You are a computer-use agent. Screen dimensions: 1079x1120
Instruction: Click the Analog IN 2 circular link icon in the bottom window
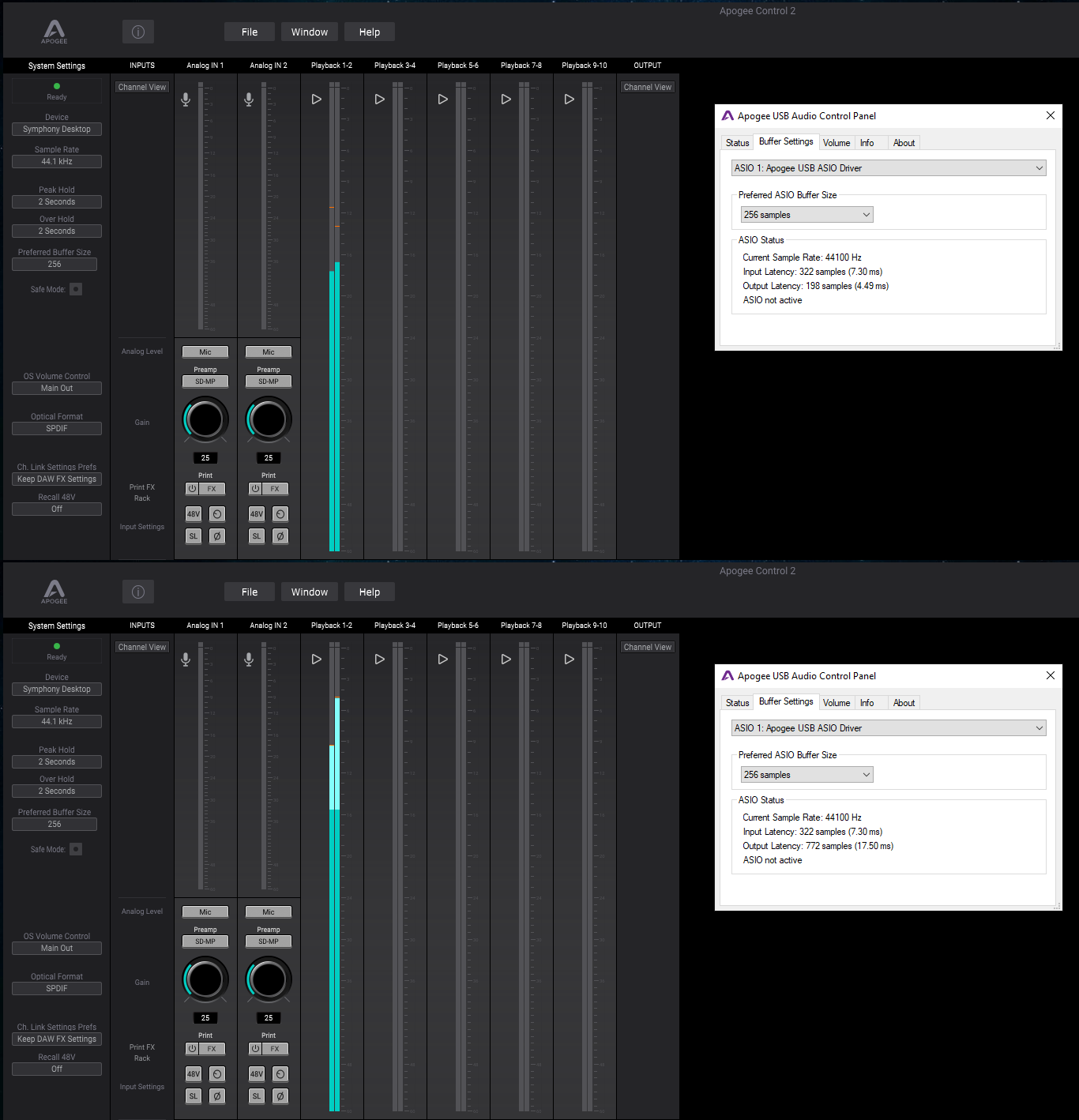tap(280, 1074)
